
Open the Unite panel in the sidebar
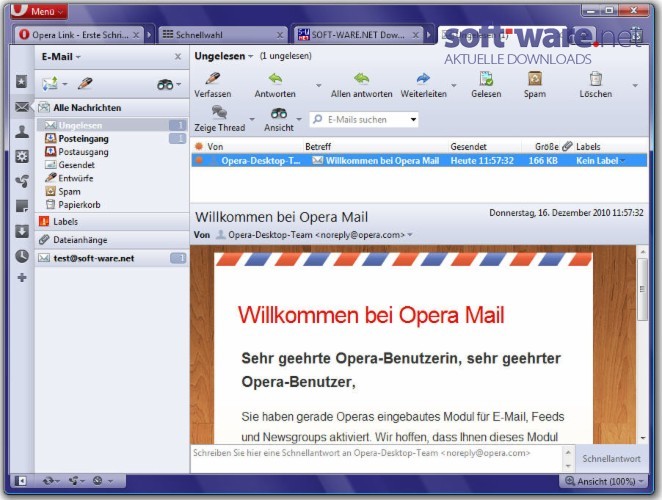(22, 181)
